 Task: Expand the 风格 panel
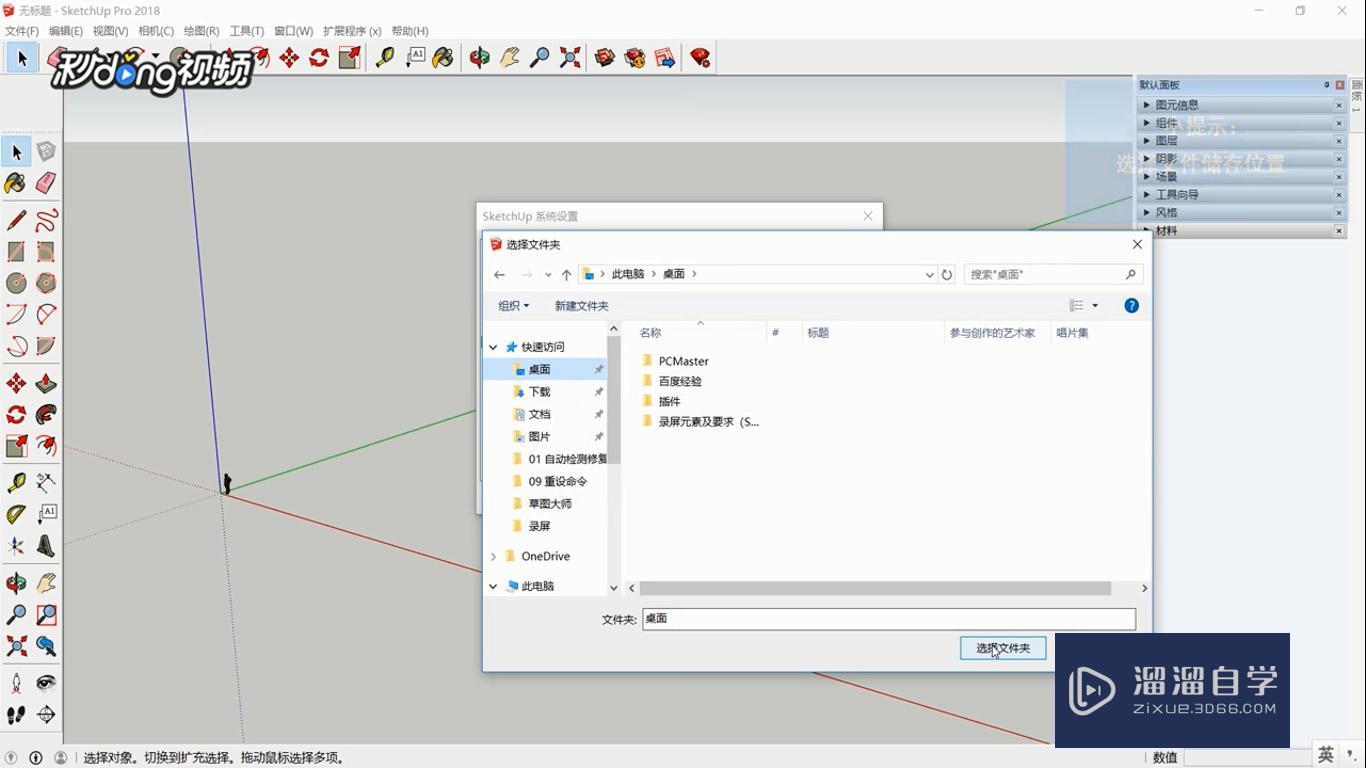coord(1147,212)
